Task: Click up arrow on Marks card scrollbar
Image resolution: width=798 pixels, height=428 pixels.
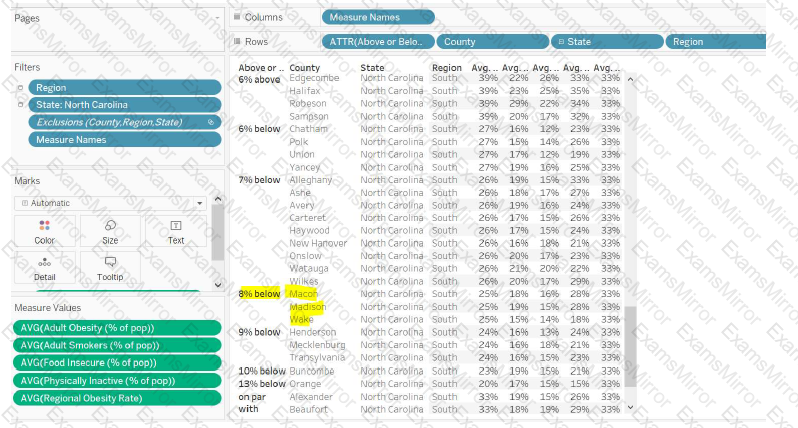Action: [218, 199]
